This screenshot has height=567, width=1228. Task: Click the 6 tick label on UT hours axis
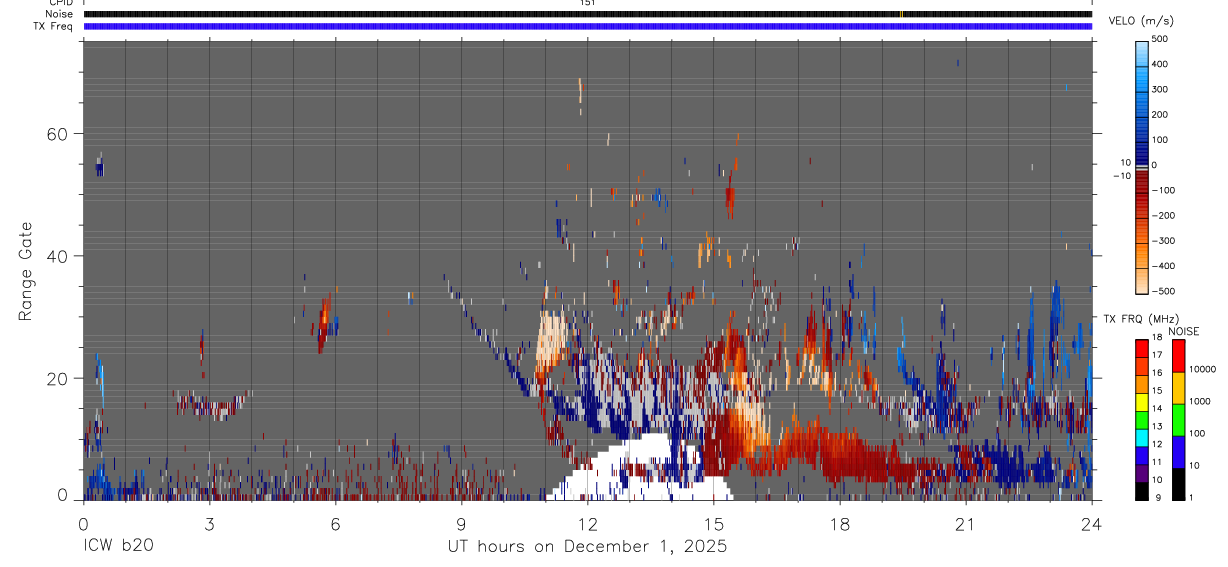(x=336, y=524)
